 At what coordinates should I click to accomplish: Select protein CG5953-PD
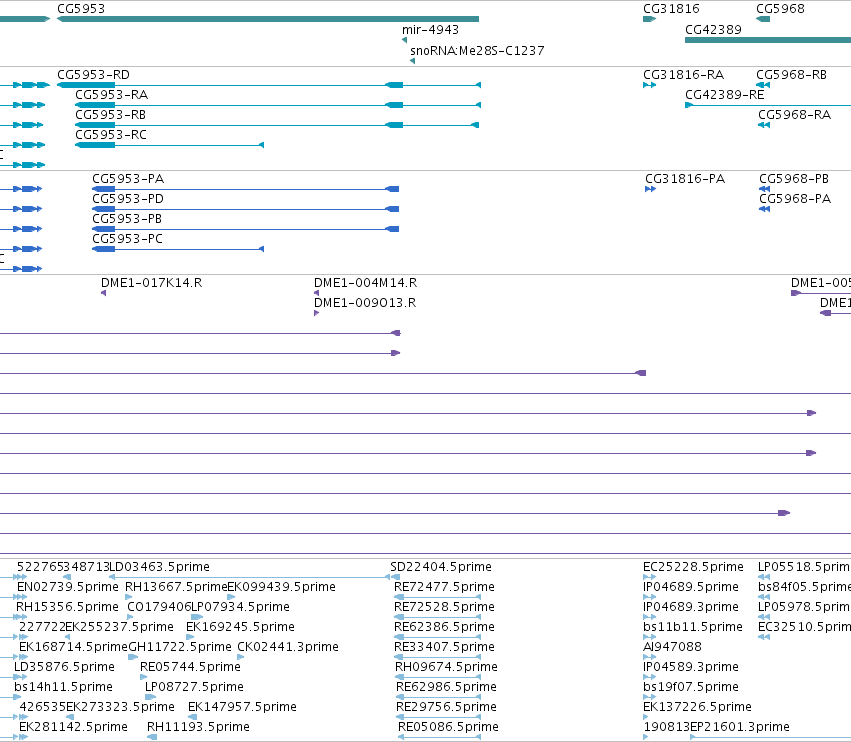128,199
